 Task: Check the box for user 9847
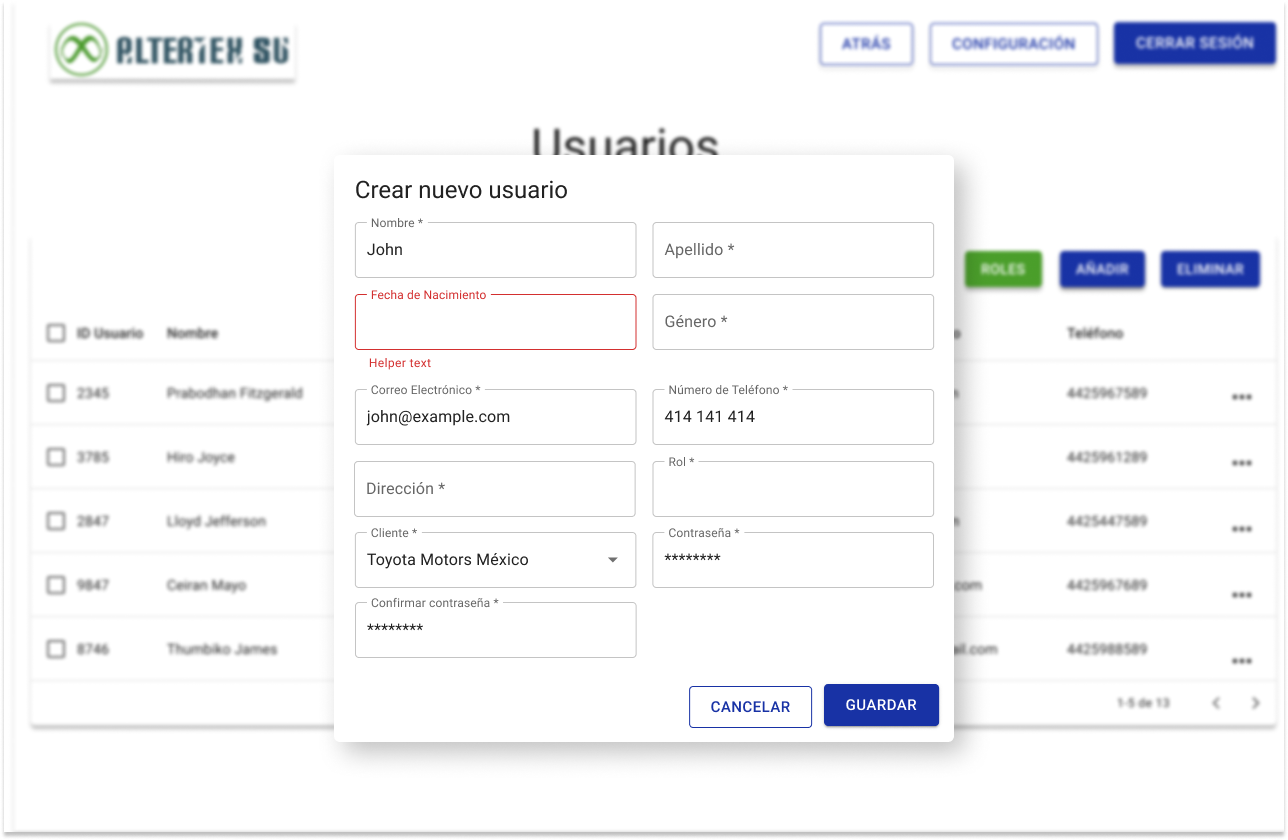click(56, 585)
